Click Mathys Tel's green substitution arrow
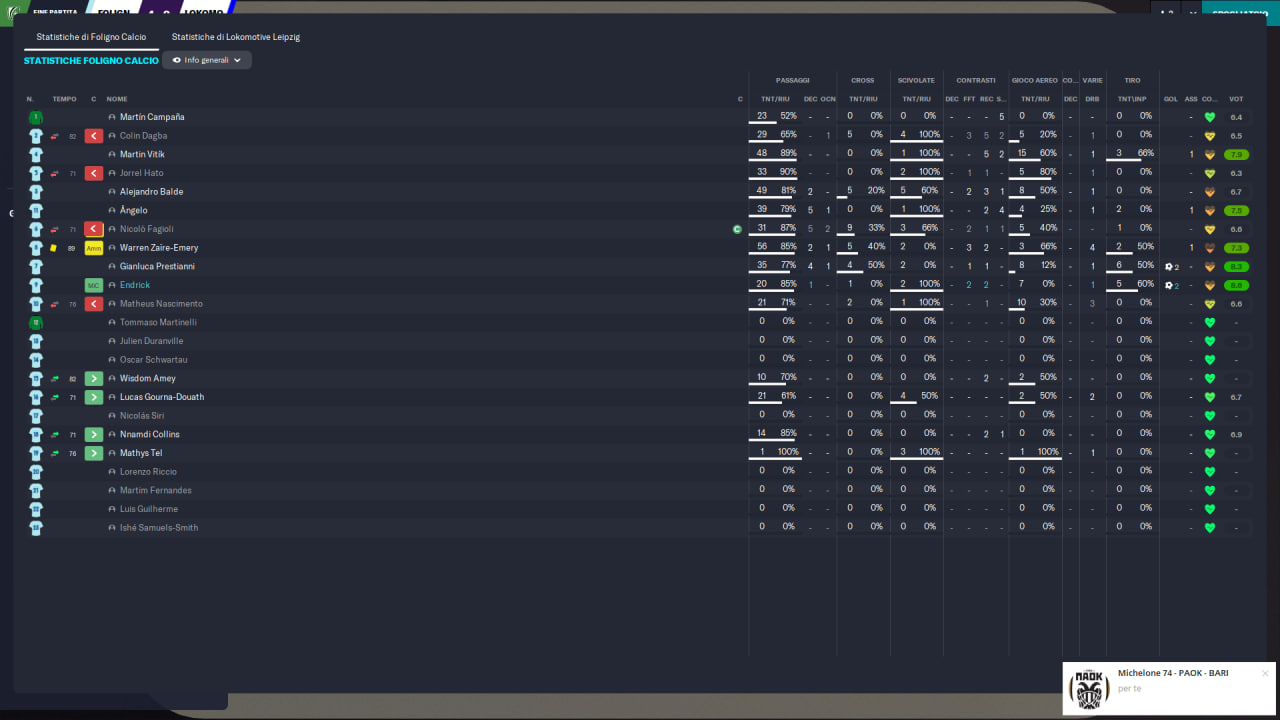1280x720 pixels. click(x=94, y=453)
